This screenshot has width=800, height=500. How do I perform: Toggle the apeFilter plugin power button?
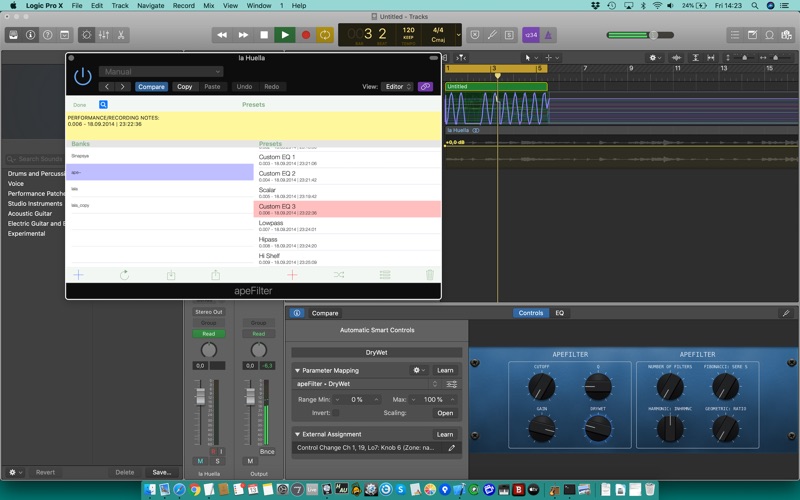pos(83,77)
